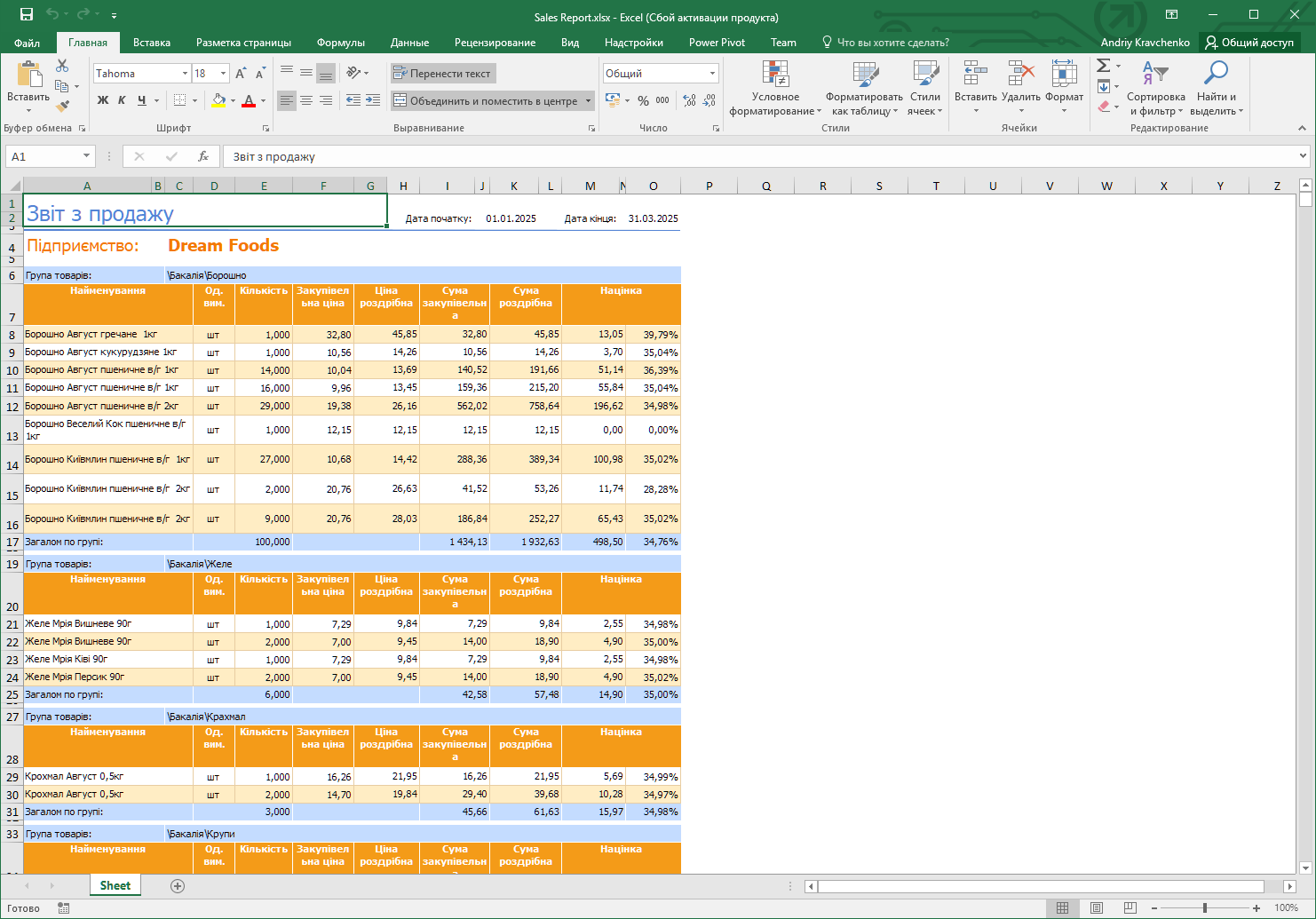The width and height of the screenshot is (1316, 919).
Task: Decrease indent in the Alignment group
Action: 353,100
